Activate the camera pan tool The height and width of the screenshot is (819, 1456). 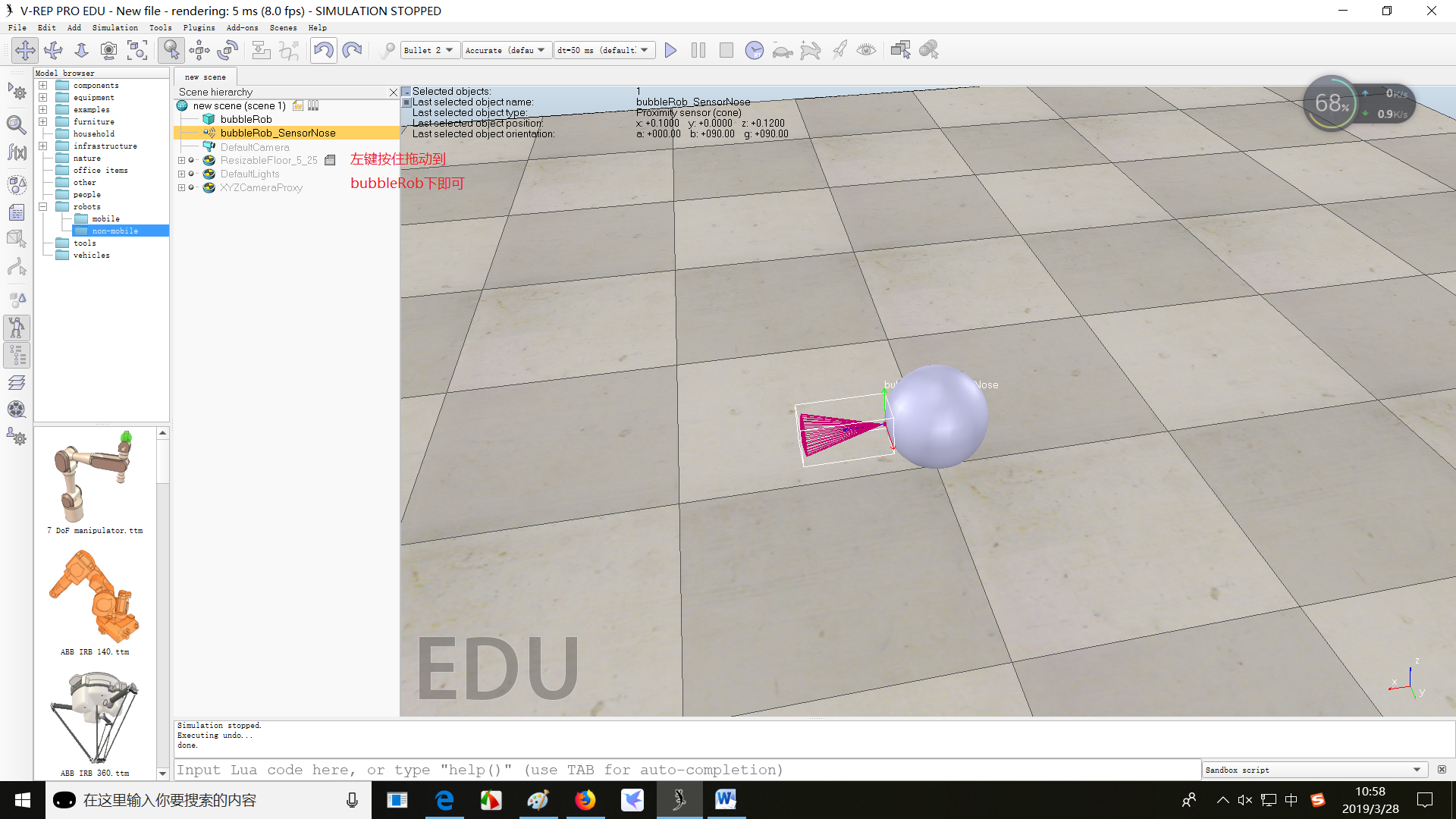tap(25, 50)
